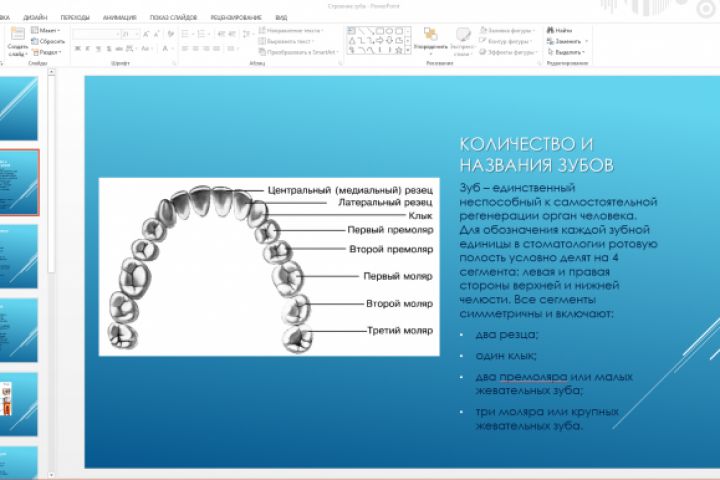Open the Выделить (Select) dropdown

pyautogui.click(x=566, y=52)
